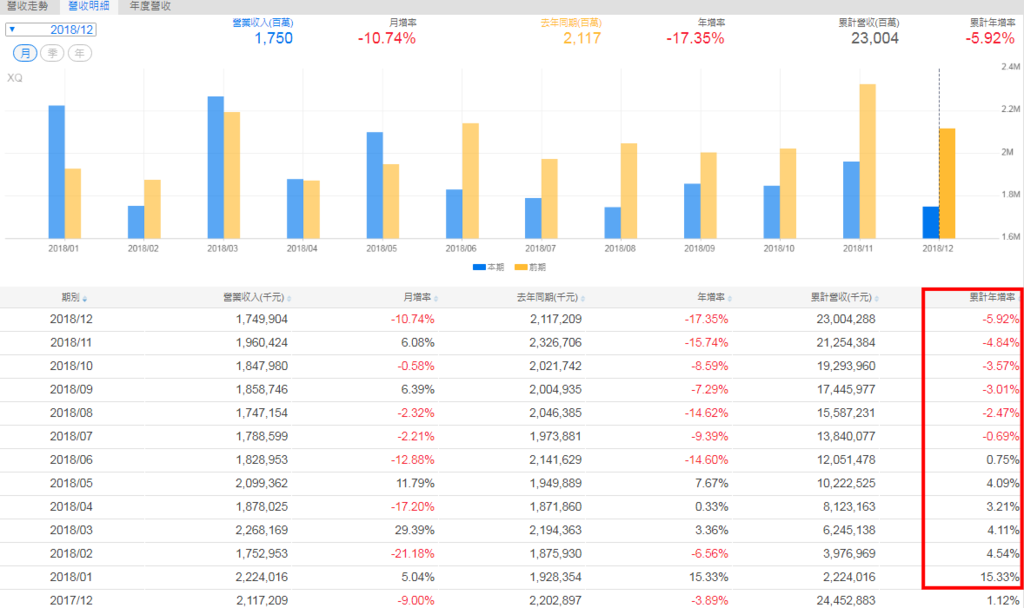Select the 2018/06 row in the table
Screen dimensions: 1024x608
[512, 460]
